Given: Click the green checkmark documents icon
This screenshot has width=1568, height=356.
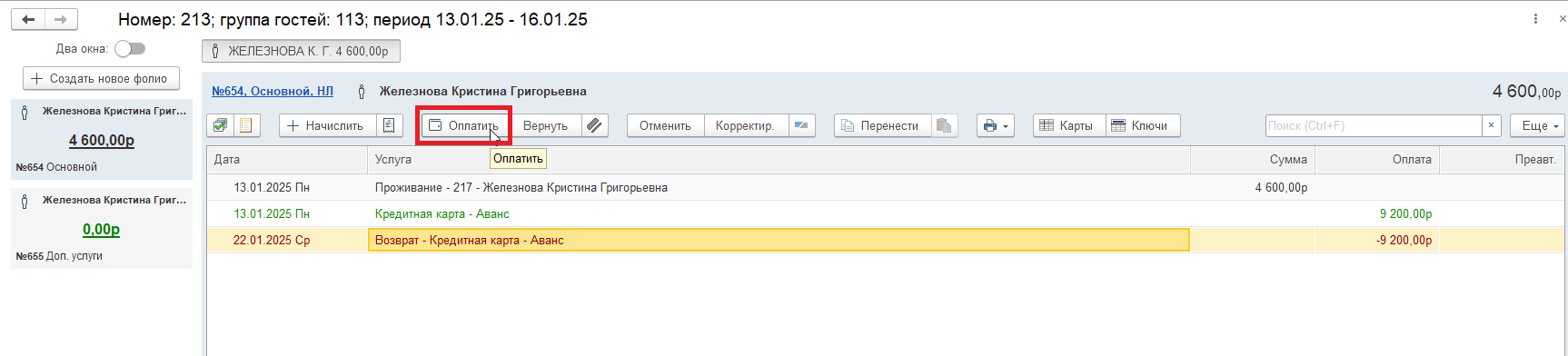Looking at the screenshot, I should point(221,125).
